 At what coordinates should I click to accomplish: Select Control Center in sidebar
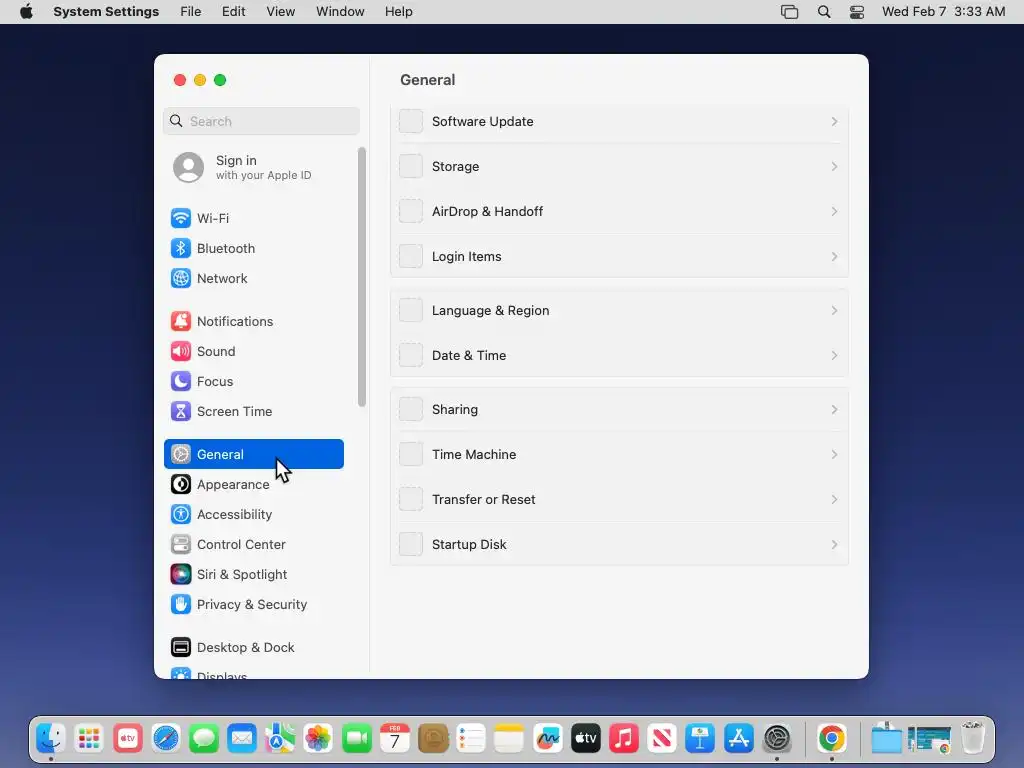point(253,545)
